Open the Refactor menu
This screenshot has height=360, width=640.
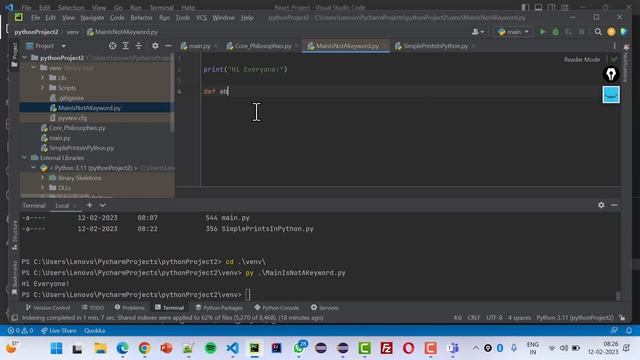point(141,18)
